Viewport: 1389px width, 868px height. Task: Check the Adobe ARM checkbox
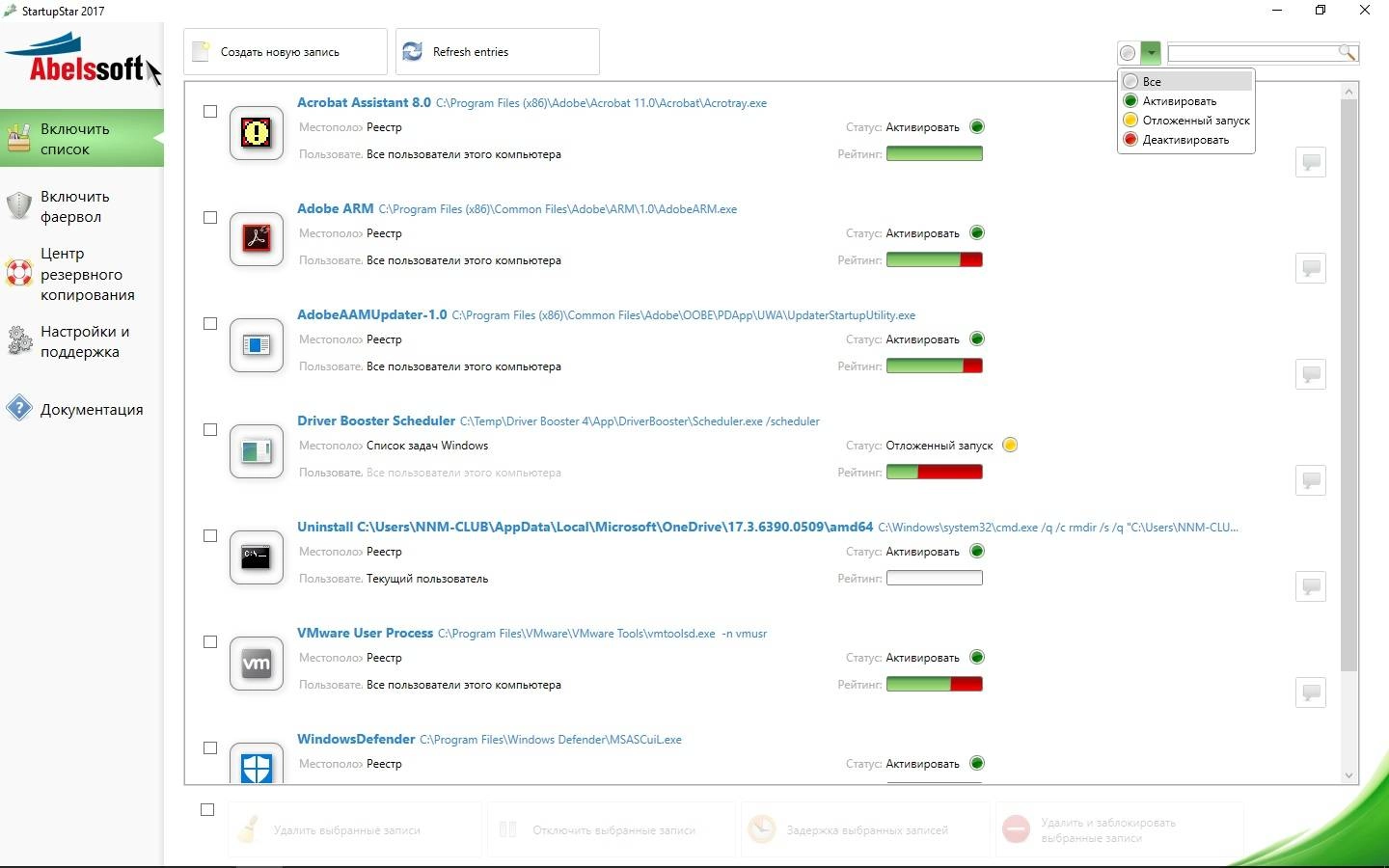click(210, 217)
